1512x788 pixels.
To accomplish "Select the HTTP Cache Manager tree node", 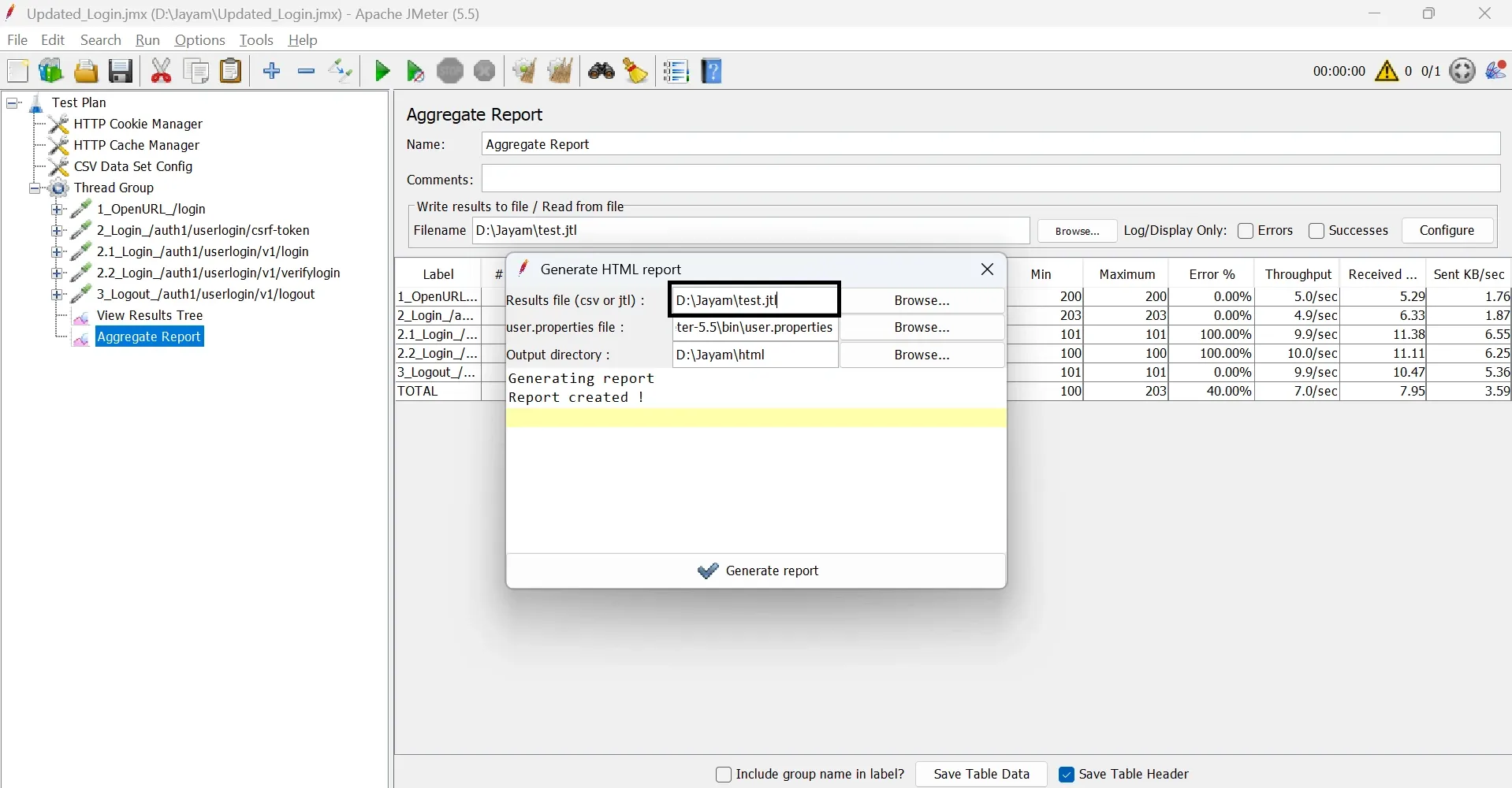I will [x=136, y=145].
